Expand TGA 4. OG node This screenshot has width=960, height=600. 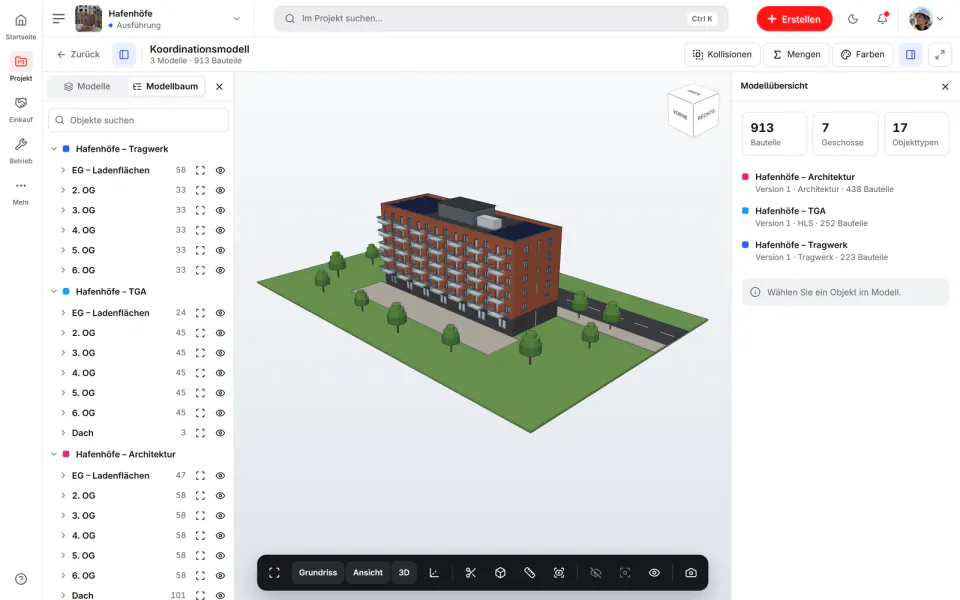[x=63, y=373]
